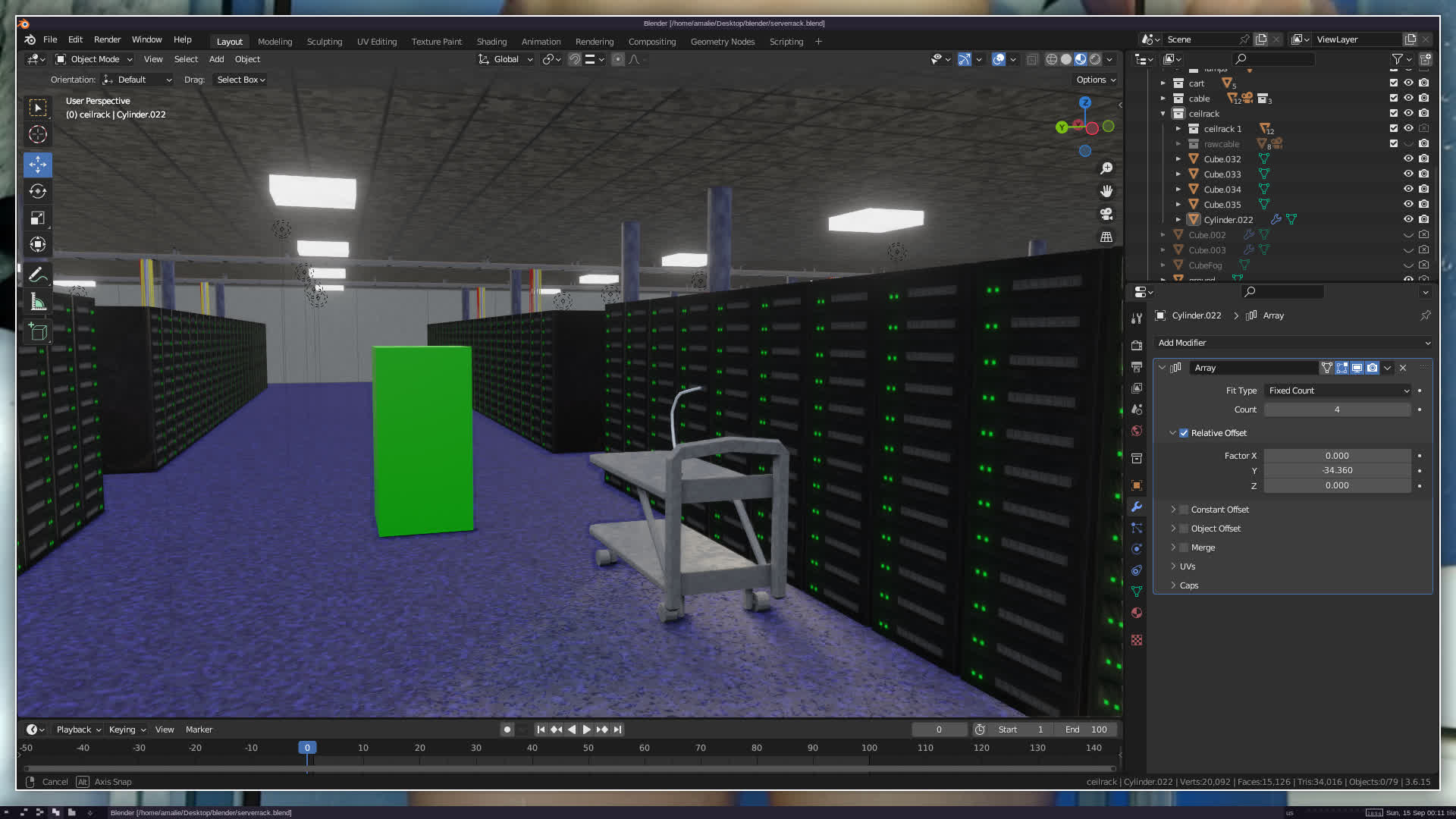
Task: Play the animation forward
Action: coord(586,730)
